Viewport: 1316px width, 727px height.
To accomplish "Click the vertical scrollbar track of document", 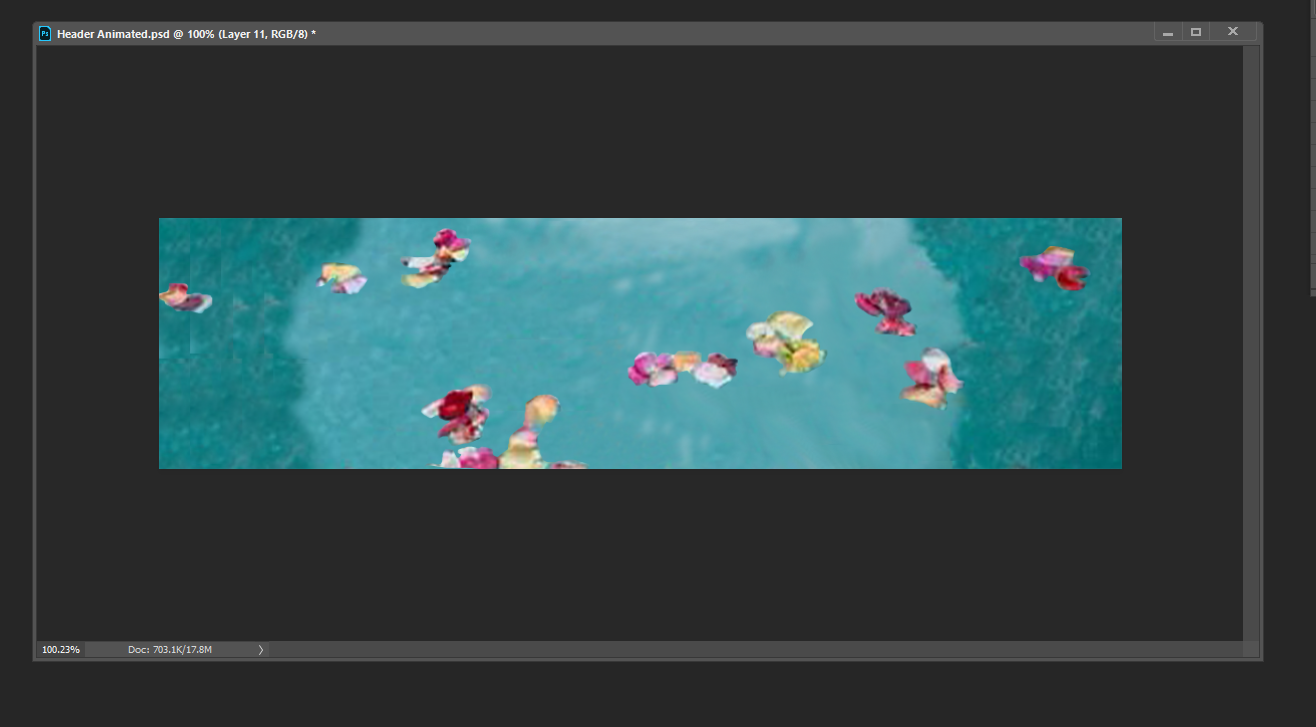I will (x=1250, y=340).
